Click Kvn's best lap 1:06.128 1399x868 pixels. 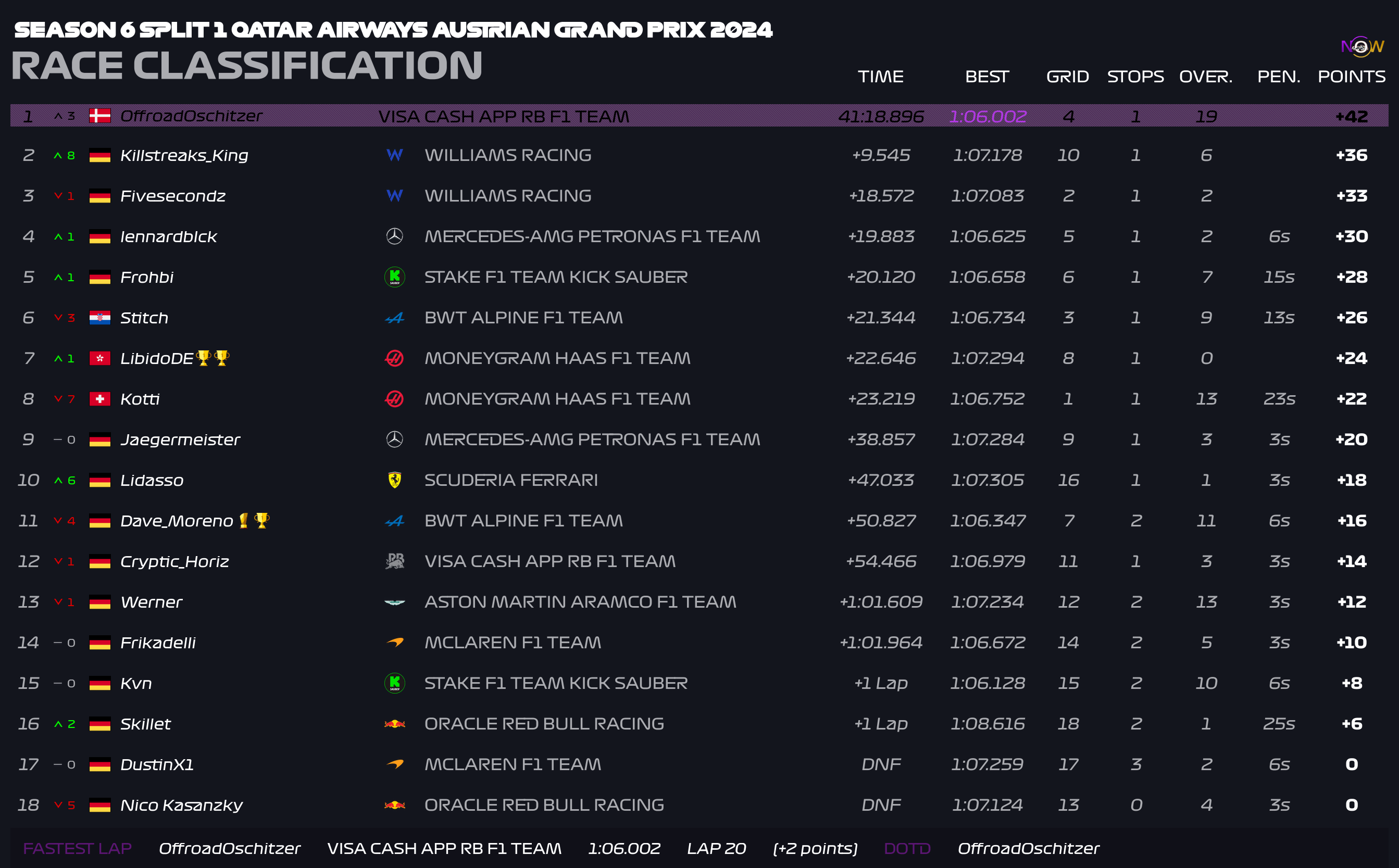pos(988,683)
